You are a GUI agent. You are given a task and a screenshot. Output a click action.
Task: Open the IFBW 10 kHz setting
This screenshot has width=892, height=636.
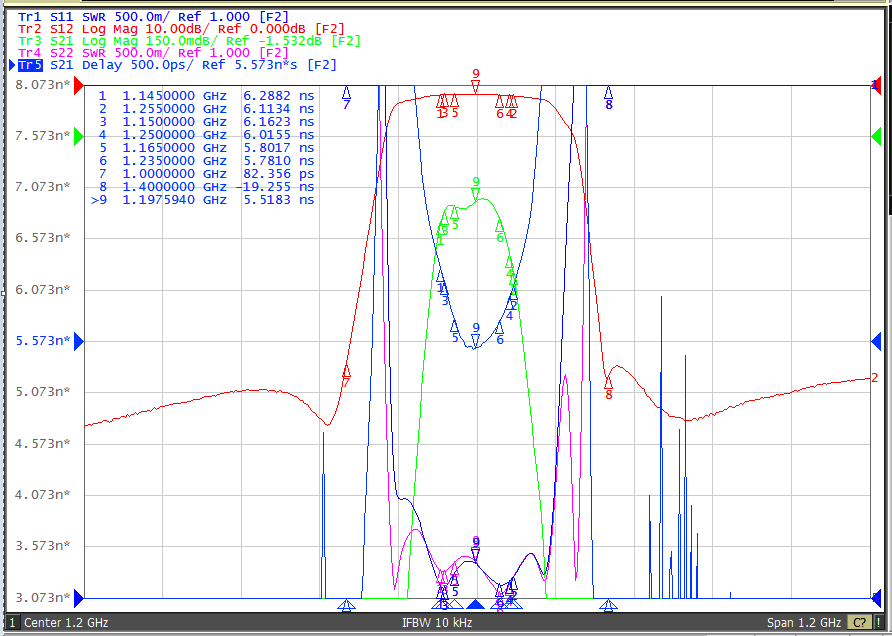click(437, 622)
